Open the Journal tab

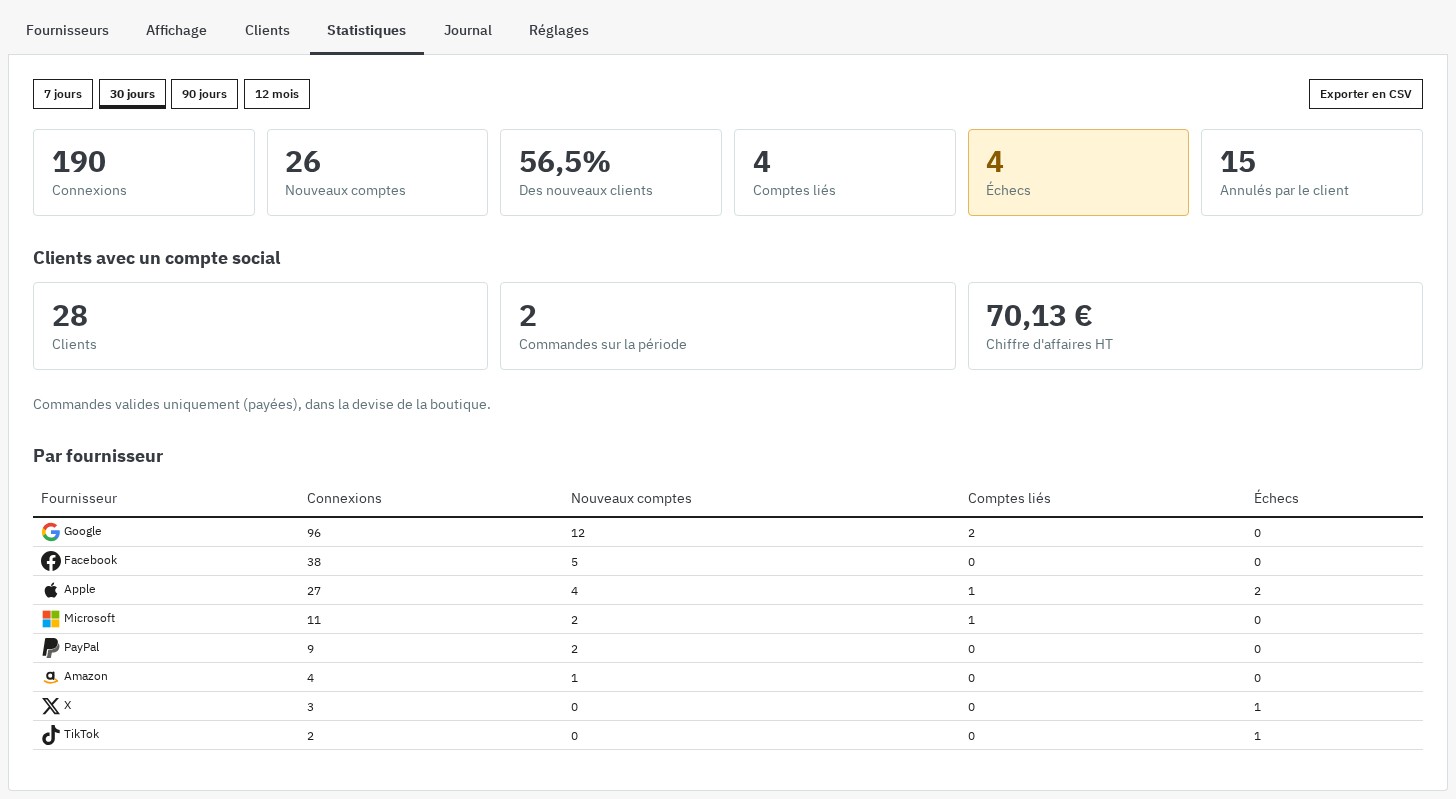(468, 30)
